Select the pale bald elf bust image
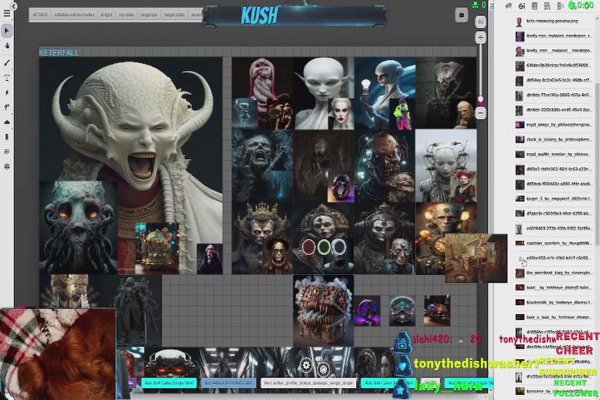This screenshot has height=400, width=600. tap(324, 93)
